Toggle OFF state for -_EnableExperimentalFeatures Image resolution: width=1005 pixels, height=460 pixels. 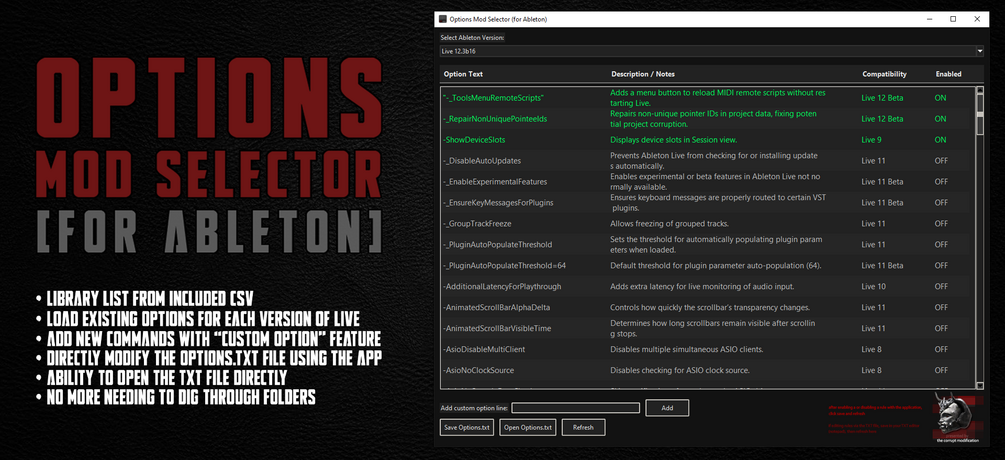[x=941, y=182]
